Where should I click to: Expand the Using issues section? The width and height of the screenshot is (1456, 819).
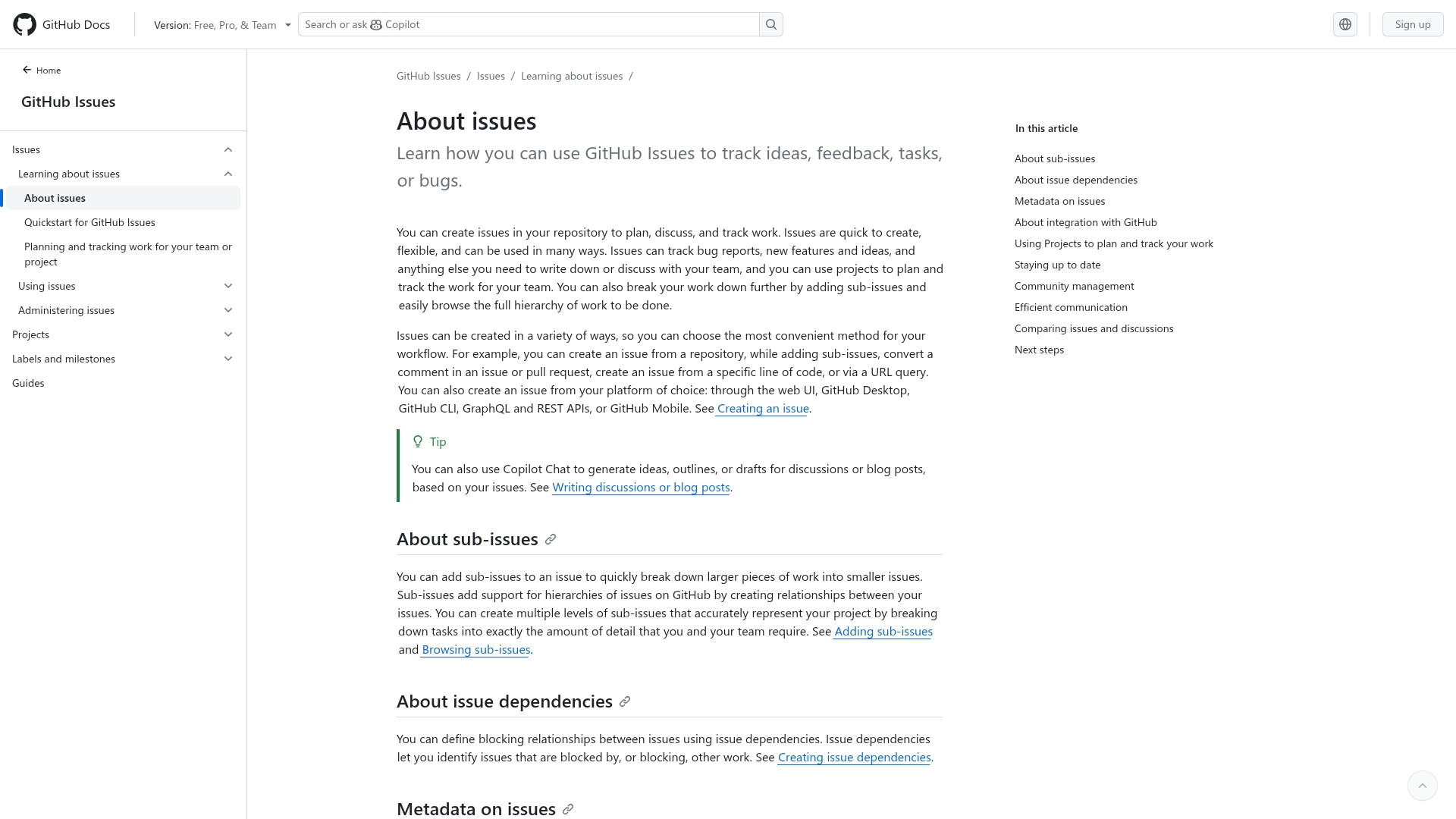[x=228, y=286]
